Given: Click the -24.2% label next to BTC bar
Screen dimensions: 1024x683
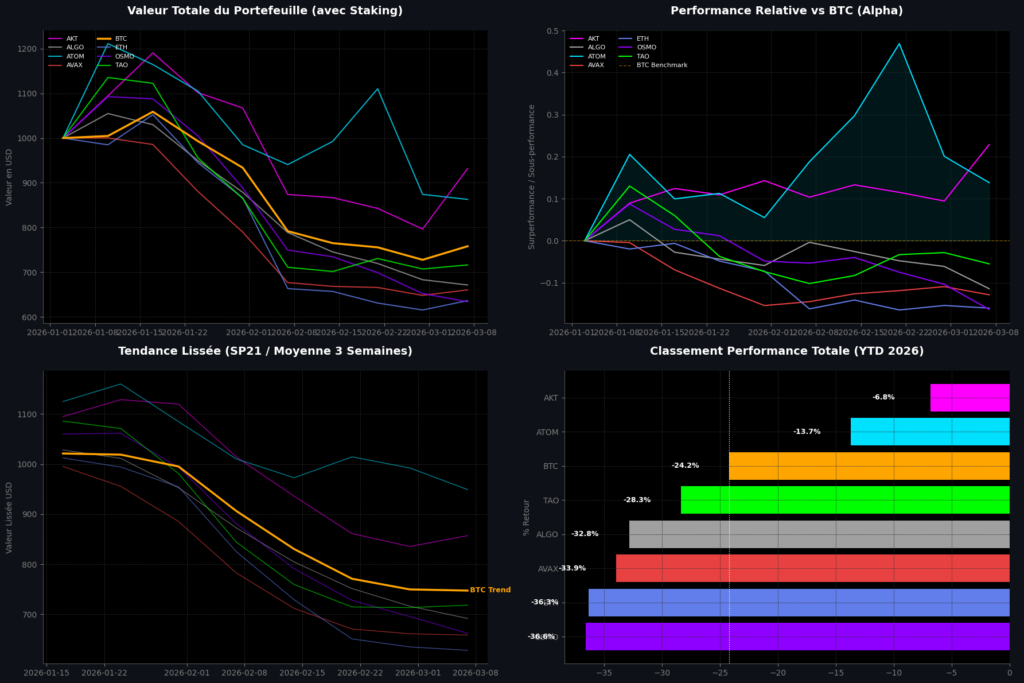Looking at the screenshot, I should coord(685,465).
